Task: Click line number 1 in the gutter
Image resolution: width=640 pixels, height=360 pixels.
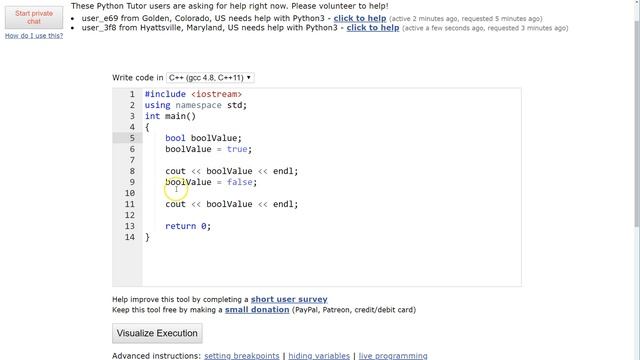Action: 132,94
